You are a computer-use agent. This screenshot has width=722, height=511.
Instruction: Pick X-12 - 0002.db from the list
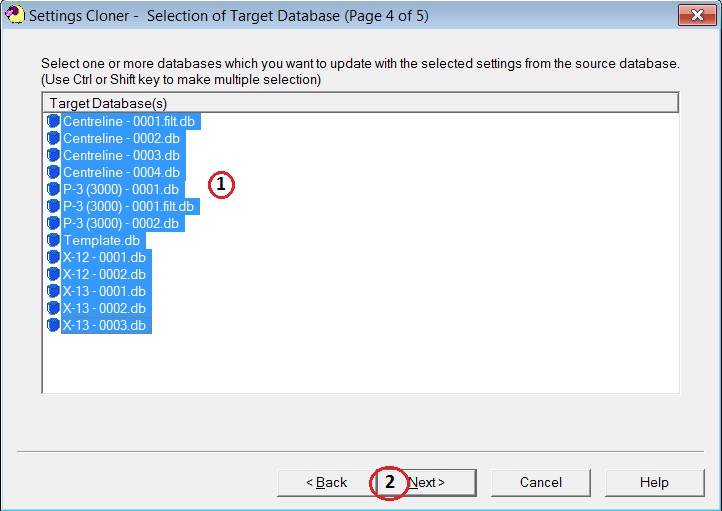coord(104,274)
